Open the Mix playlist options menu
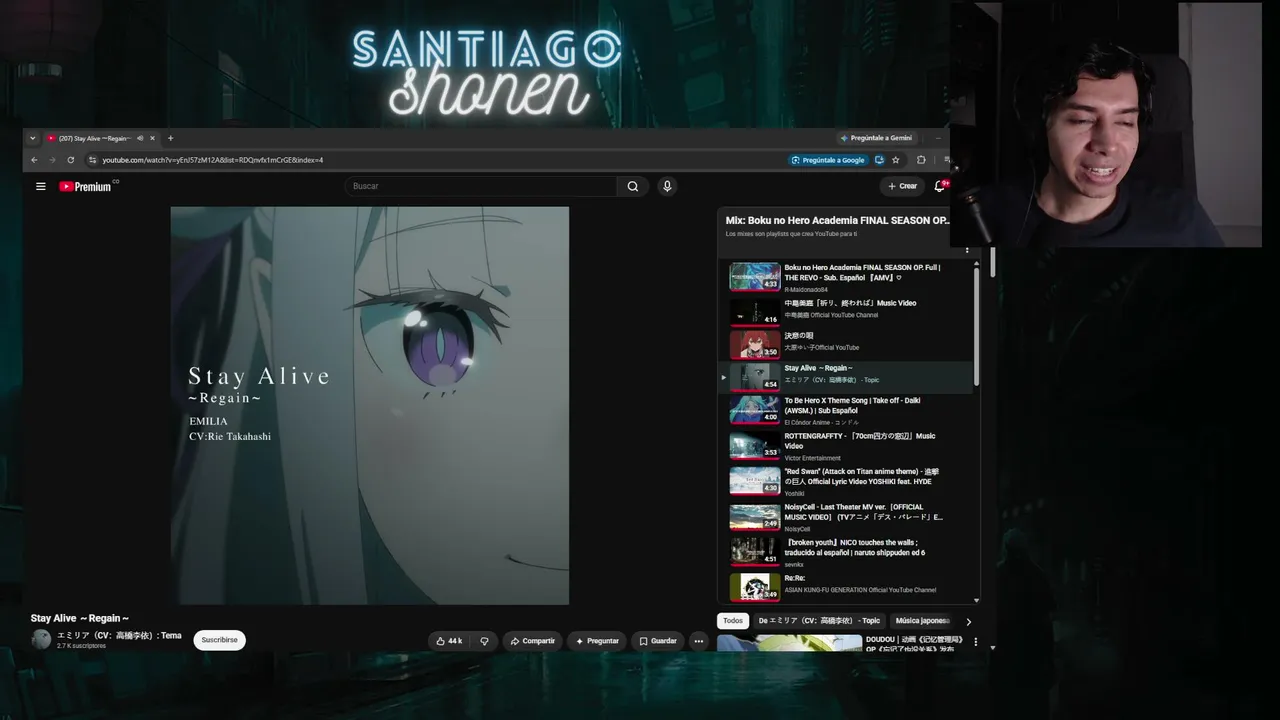 (x=966, y=248)
